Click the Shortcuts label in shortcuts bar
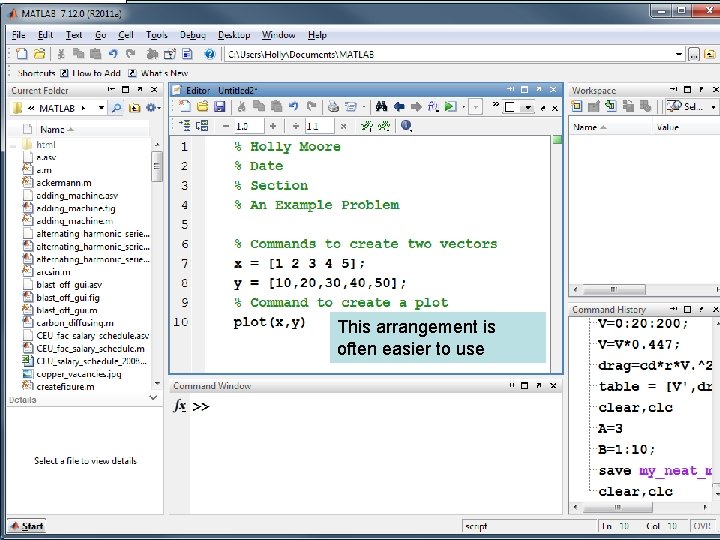 (x=36, y=73)
